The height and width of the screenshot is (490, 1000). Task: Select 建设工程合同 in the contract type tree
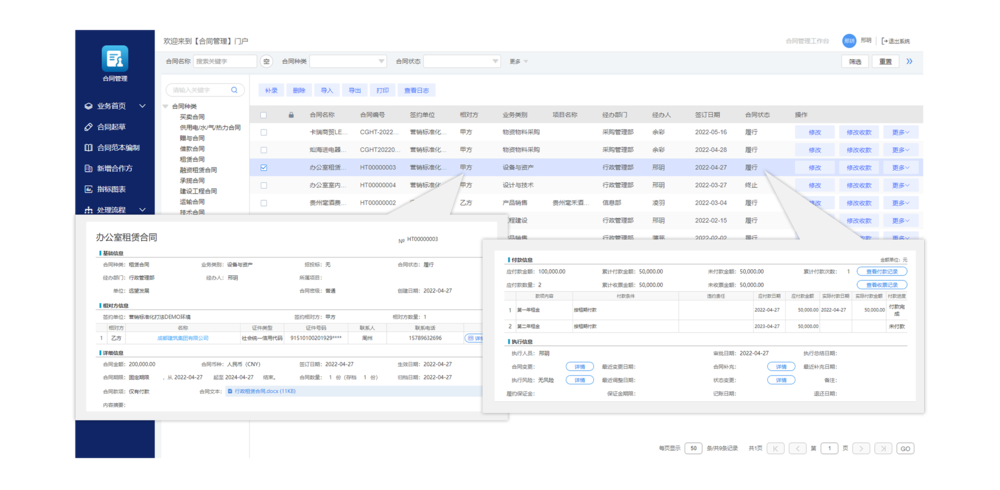pyautogui.click(x=199, y=190)
